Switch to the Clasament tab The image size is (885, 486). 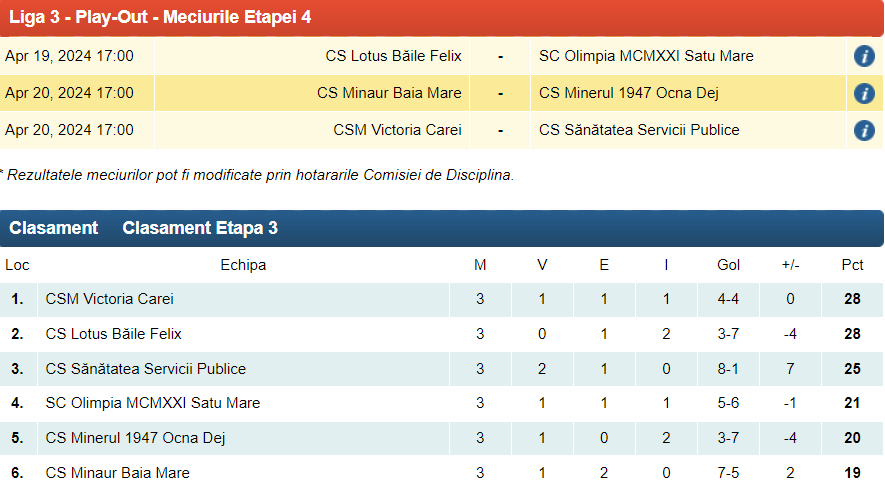54,228
